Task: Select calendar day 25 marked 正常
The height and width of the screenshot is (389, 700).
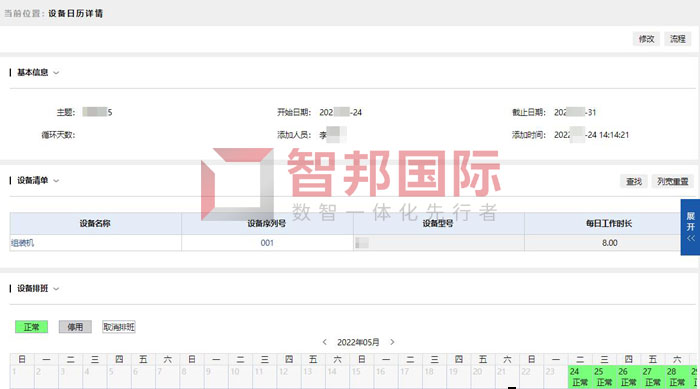Action: coord(604,377)
